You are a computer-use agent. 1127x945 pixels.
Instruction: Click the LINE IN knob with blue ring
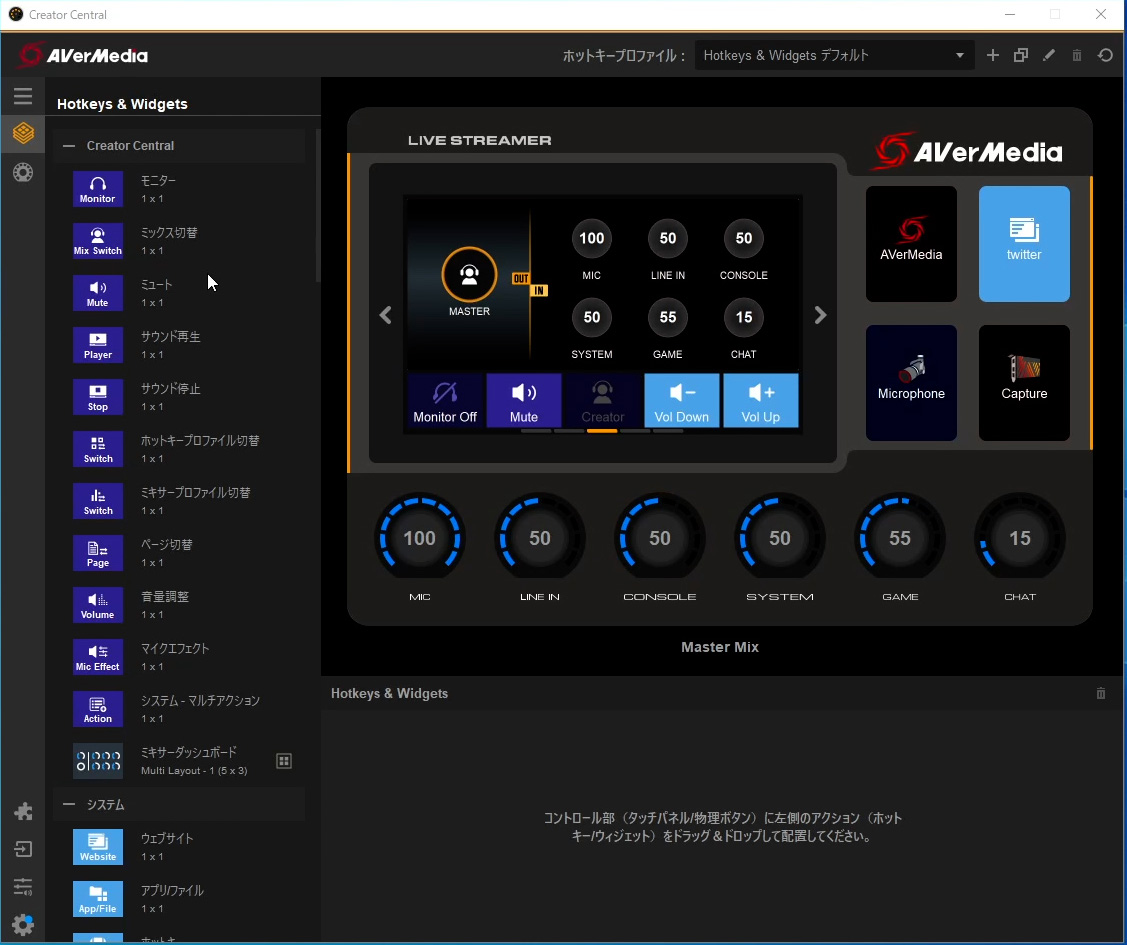click(x=540, y=538)
